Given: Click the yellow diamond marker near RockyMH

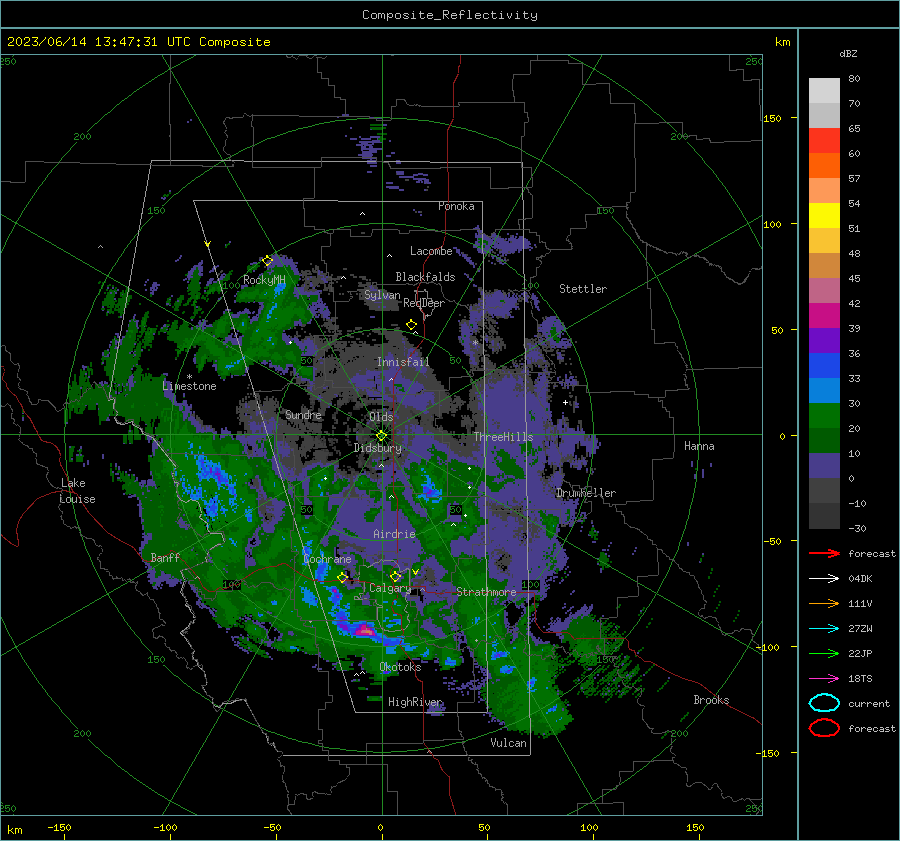Looking at the screenshot, I should click(267, 261).
